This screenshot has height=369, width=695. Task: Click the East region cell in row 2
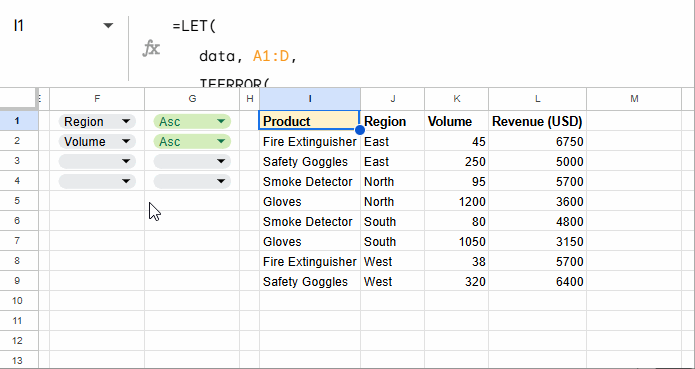[392, 141]
